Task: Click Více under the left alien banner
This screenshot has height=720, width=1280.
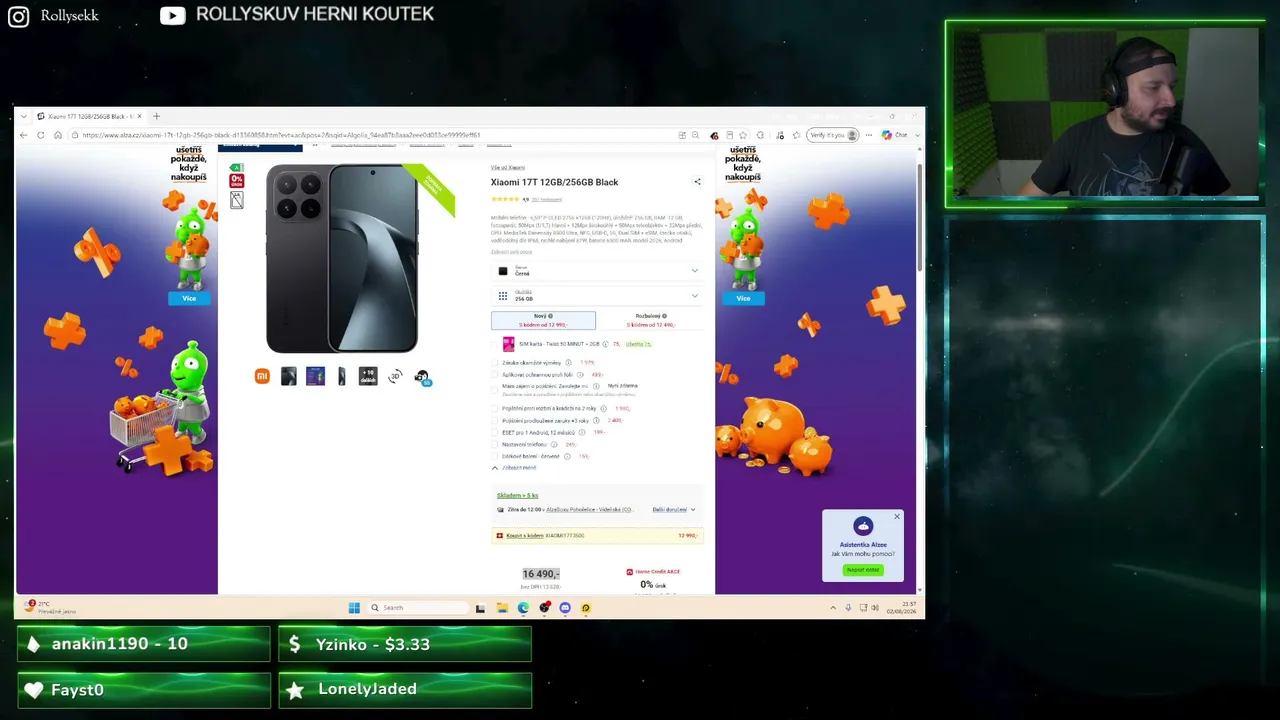Action: click(x=189, y=298)
